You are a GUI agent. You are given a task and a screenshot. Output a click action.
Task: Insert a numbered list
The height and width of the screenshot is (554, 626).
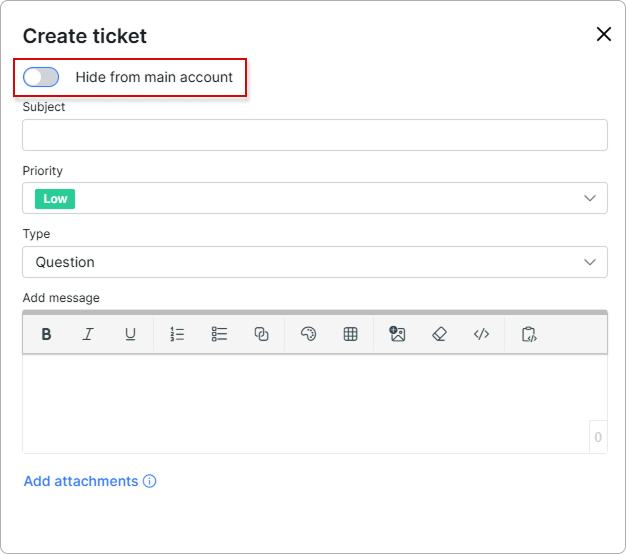(x=177, y=334)
